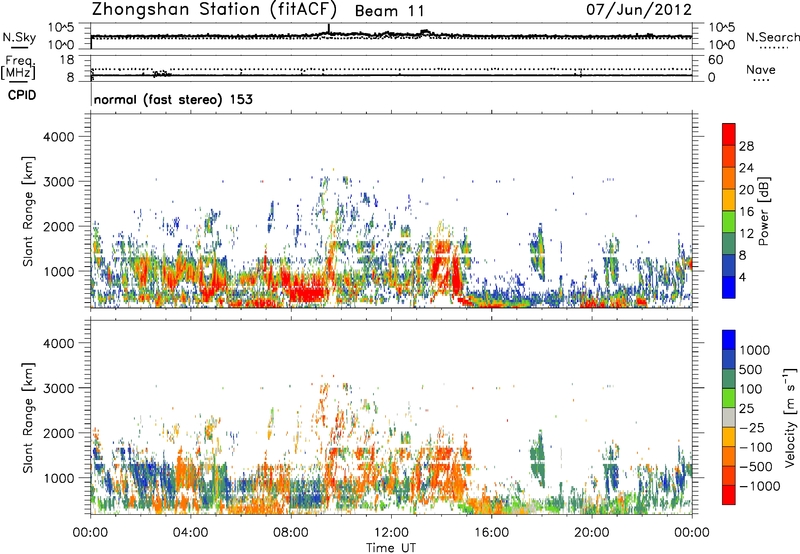Click the 08:00 time tick label
This screenshot has height=554, width=800.
[x=290, y=533]
